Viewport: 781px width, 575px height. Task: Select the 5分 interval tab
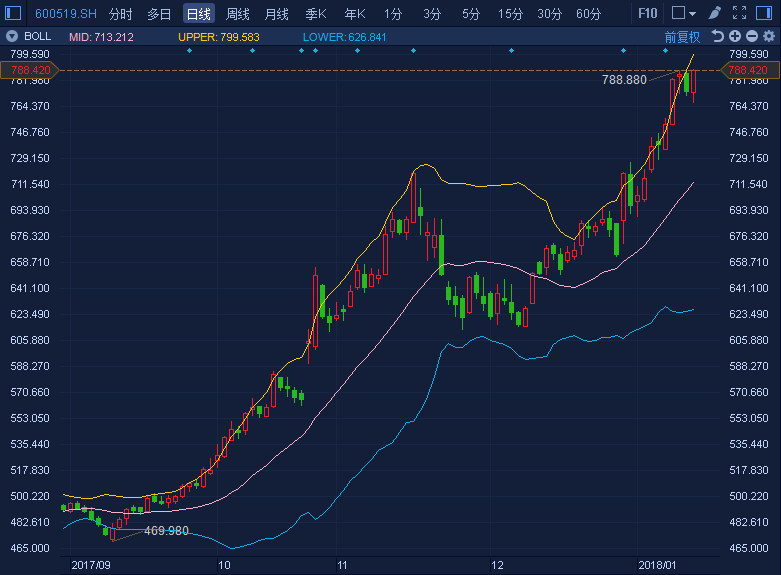471,14
